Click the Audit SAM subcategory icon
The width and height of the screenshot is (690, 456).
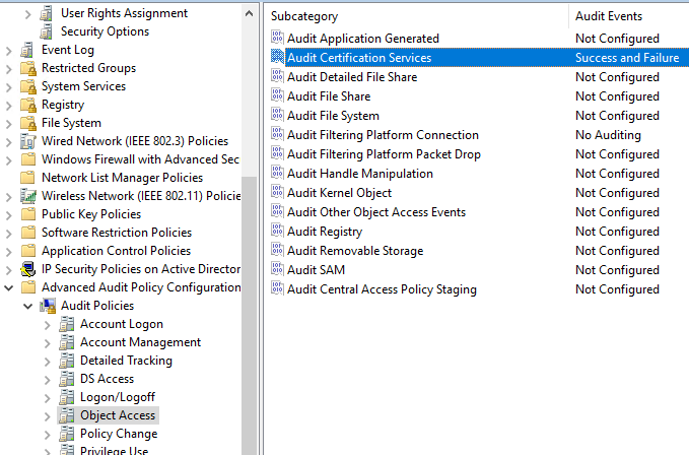[277, 270]
